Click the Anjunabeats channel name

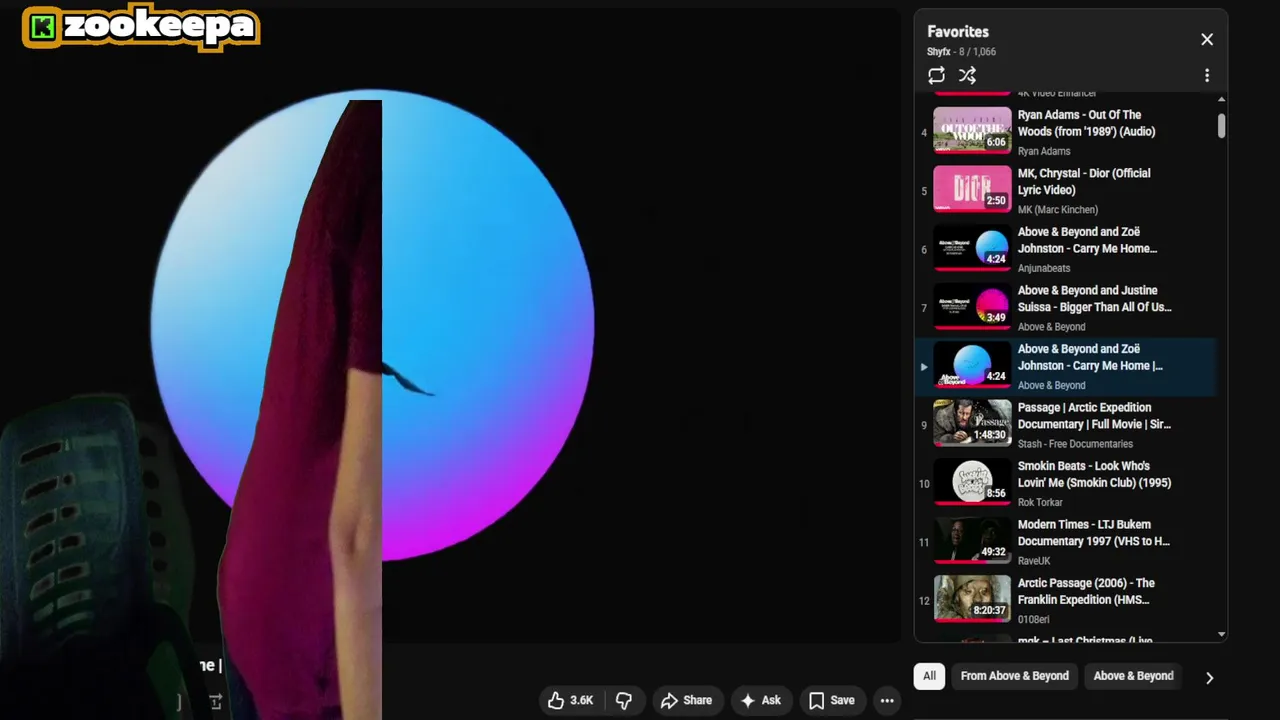pyautogui.click(x=1044, y=268)
